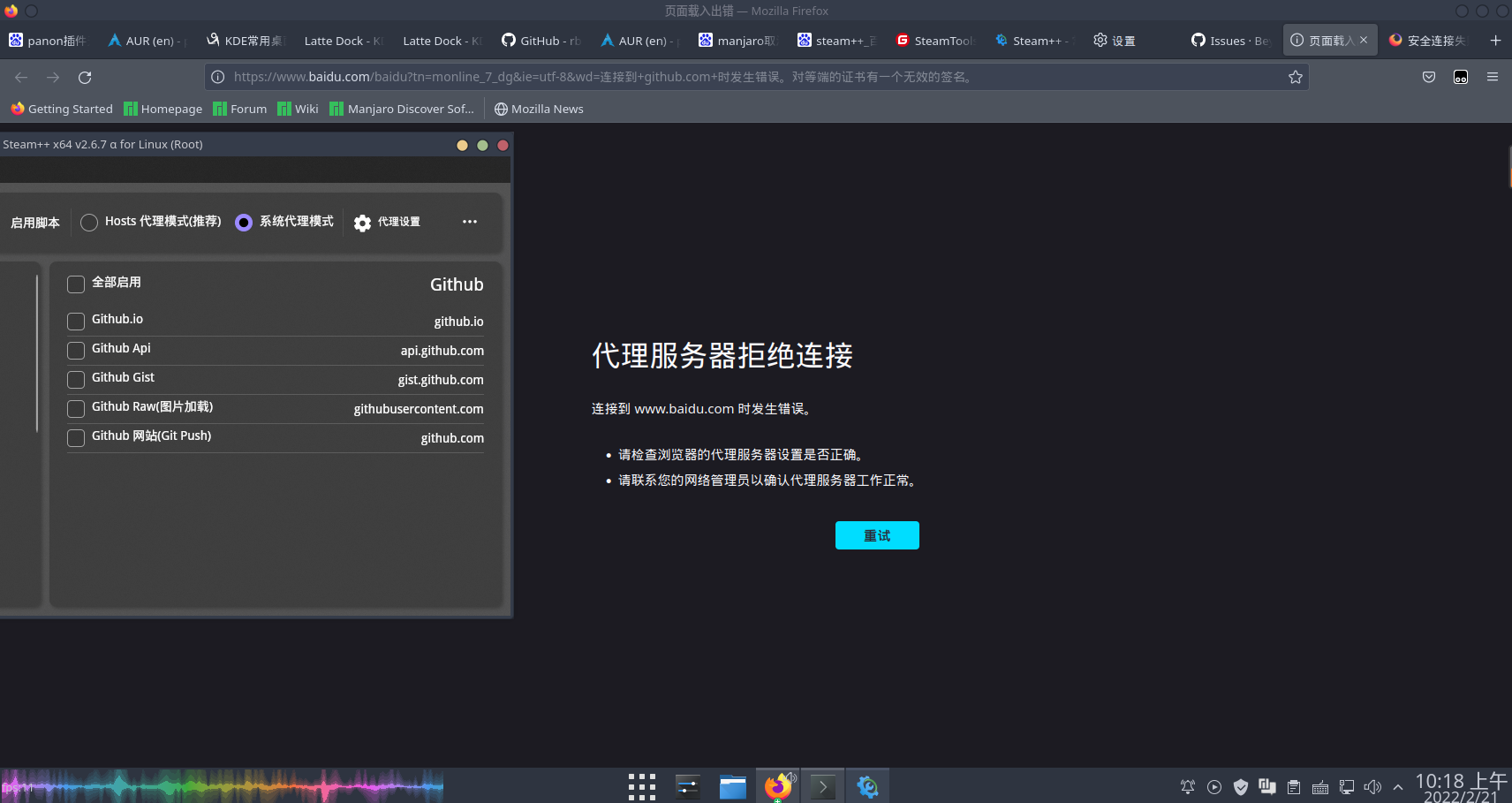Open Wiki bookmark

[298, 109]
